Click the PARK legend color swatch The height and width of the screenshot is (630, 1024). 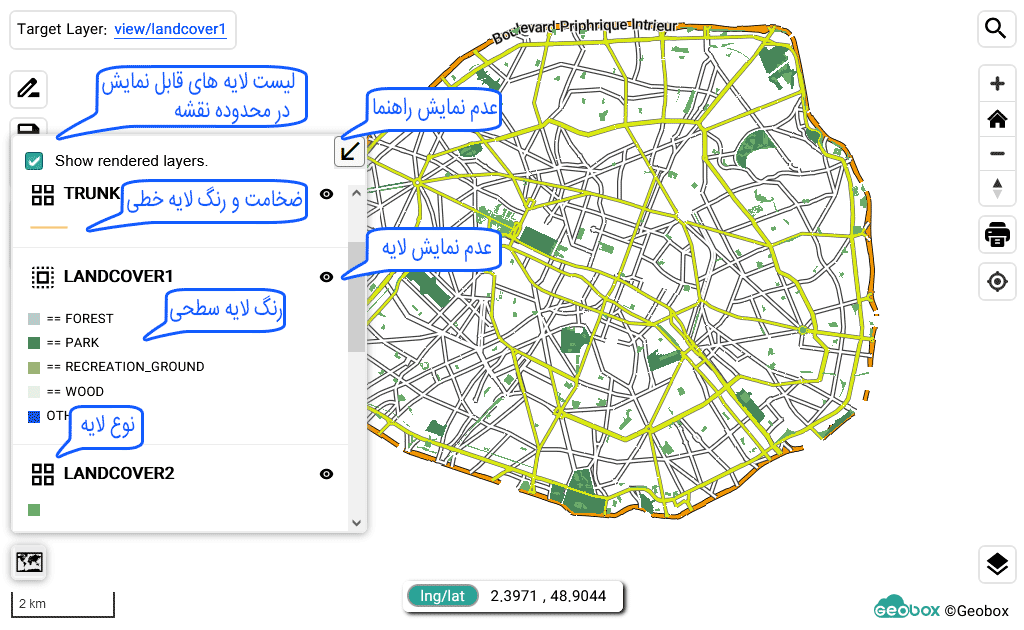[34, 343]
